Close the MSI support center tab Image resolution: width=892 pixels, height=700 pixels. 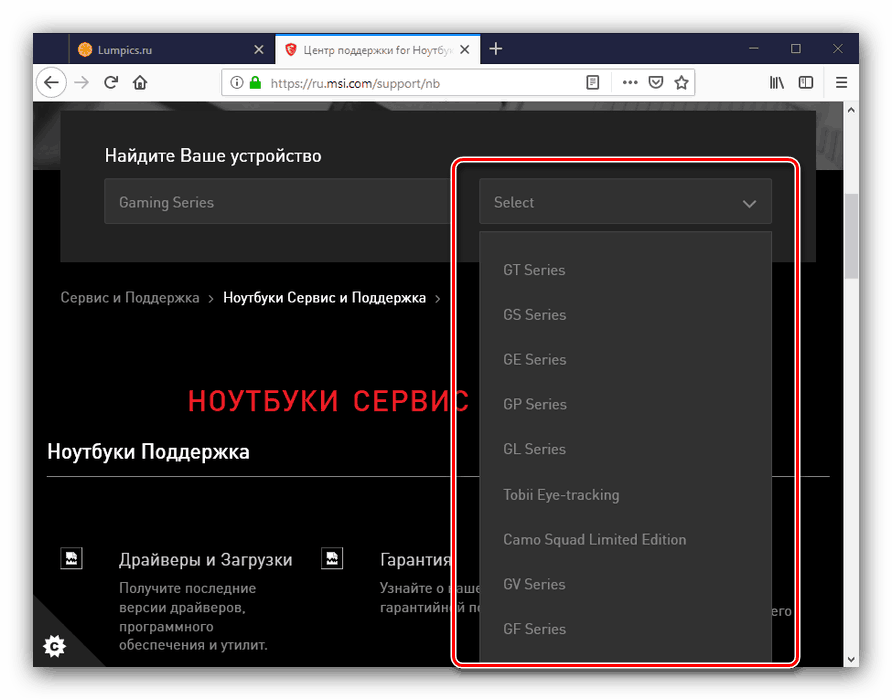click(465, 50)
